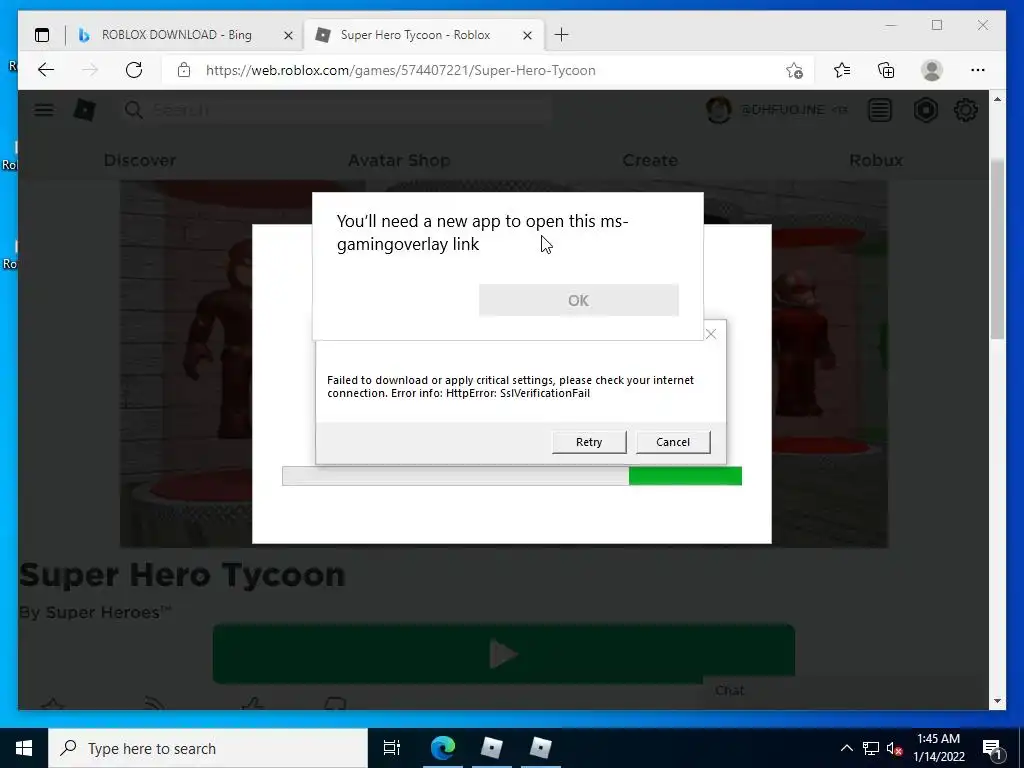Show hidden system tray icons
1024x768 pixels.
pos(846,748)
